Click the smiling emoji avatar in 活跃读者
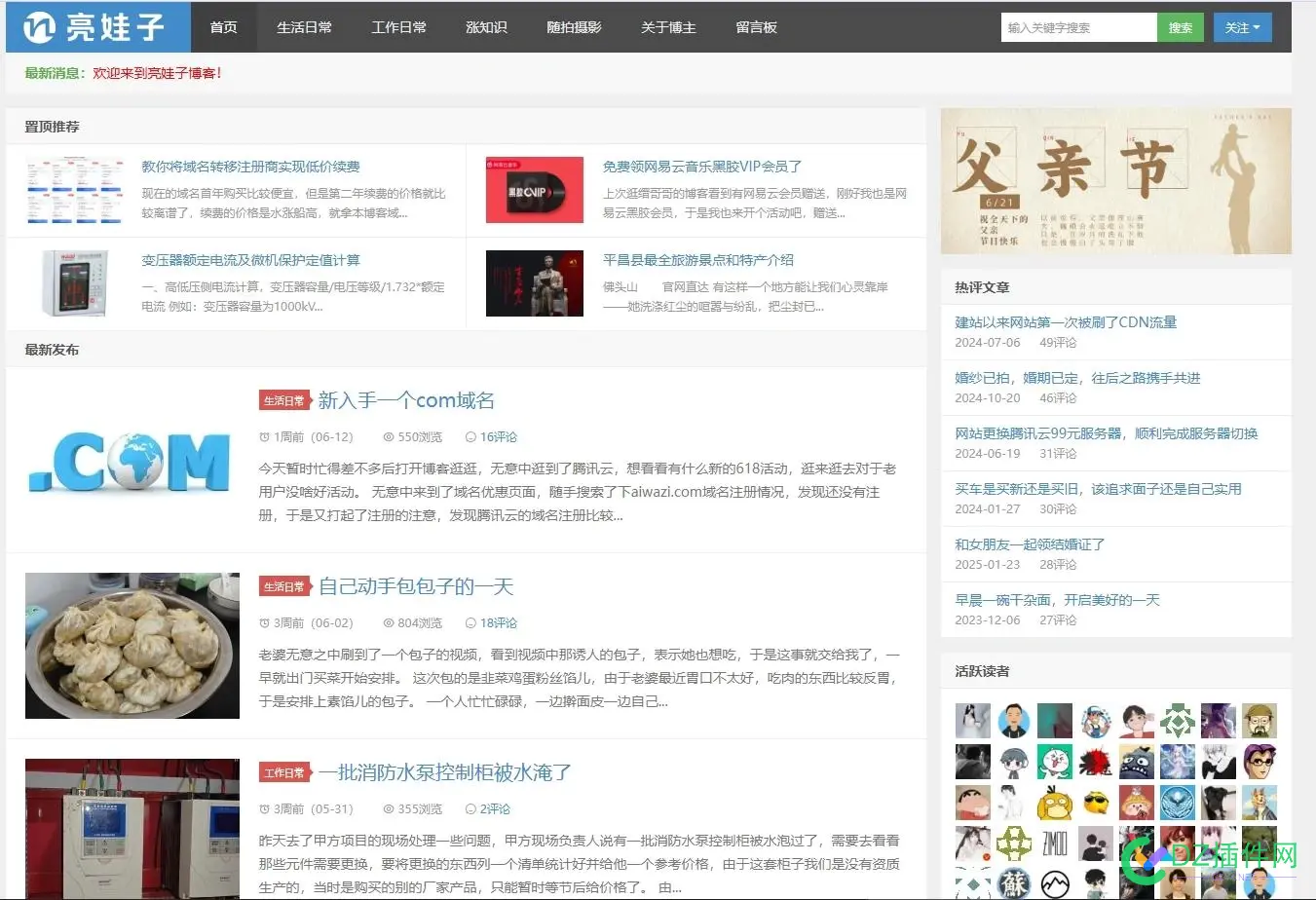 point(1096,803)
